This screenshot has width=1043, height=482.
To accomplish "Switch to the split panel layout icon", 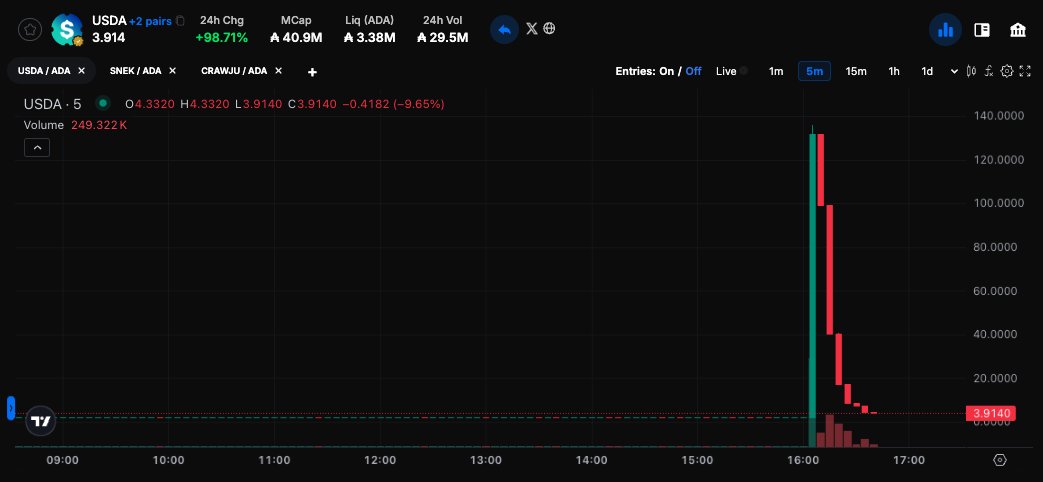I will [x=982, y=30].
